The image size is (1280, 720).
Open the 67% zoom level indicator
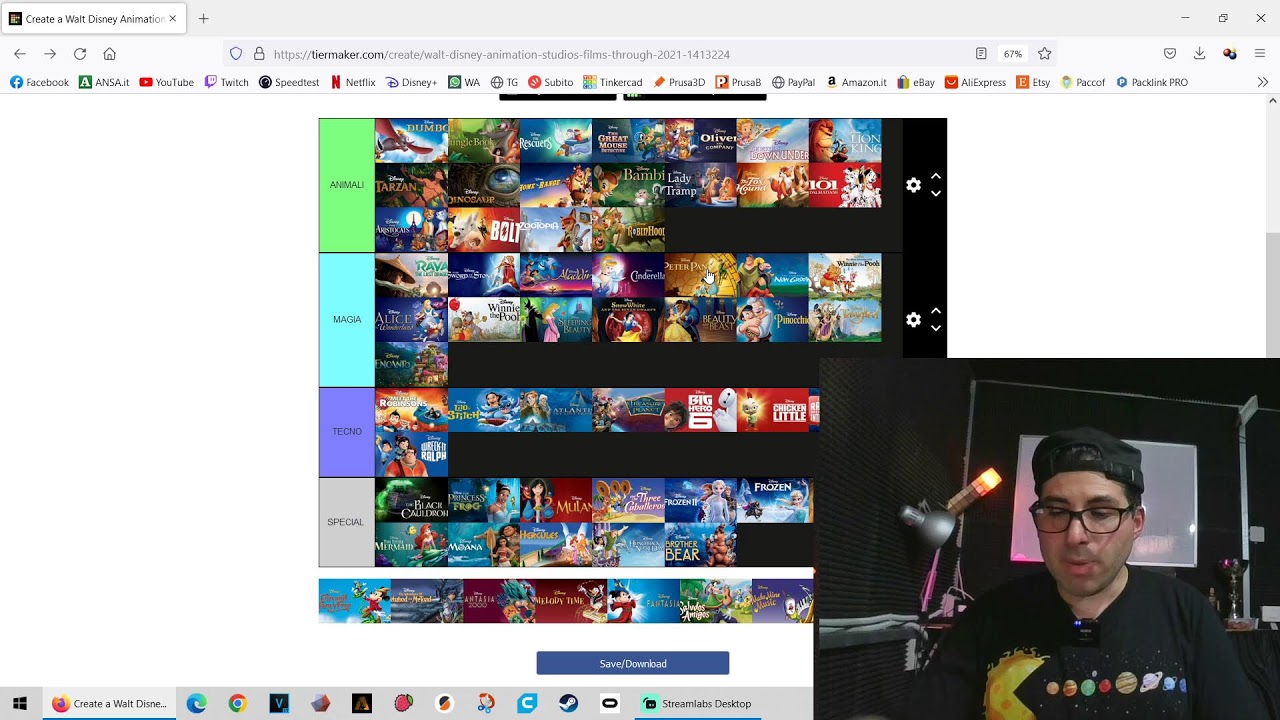click(x=1013, y=54)
